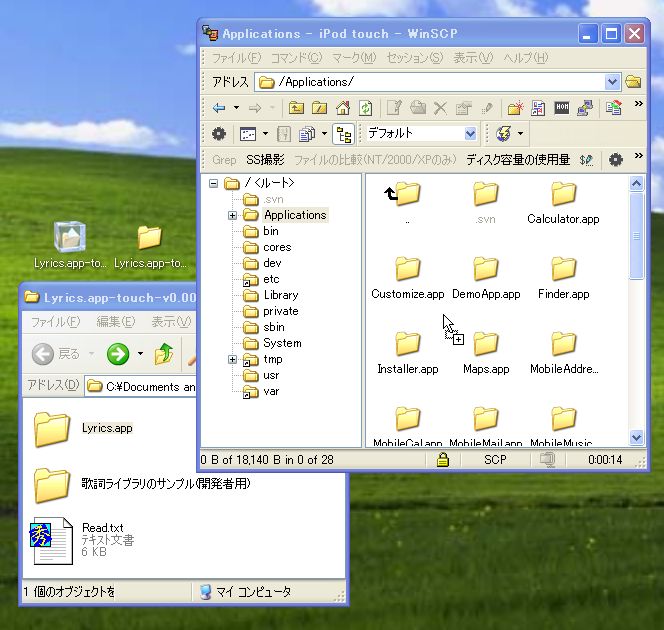Select the private folder in the tree
Screen dimensions: 664x630
(281, 311)
